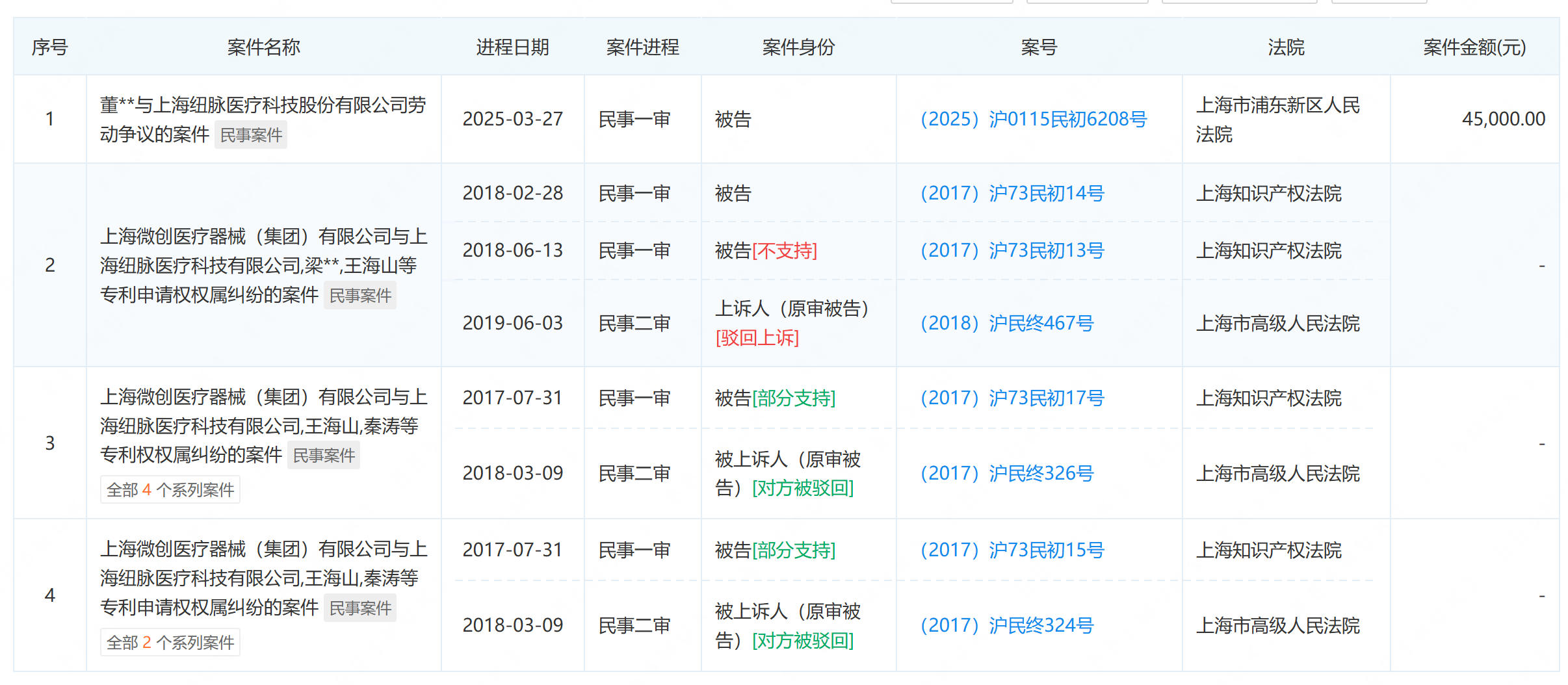The width and height of the screenshot is (1568, 685).
Task: Open case link (2017)沪民终324号
Action: click(1007, 625)
